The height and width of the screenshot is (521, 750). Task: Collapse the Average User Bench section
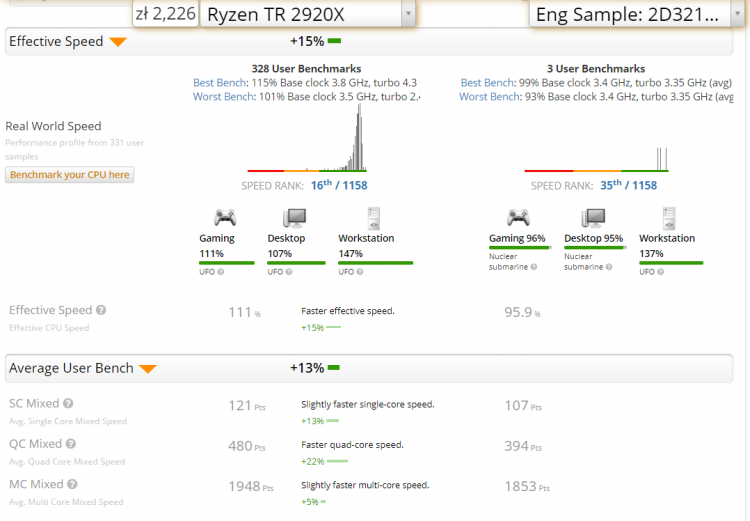coord(147,369)
